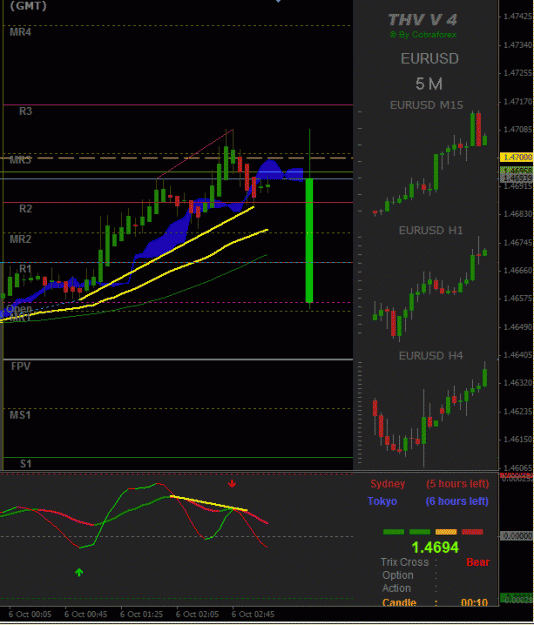
Task: Click the 6 Oct 02:45 time label
Action: point(253,614)
